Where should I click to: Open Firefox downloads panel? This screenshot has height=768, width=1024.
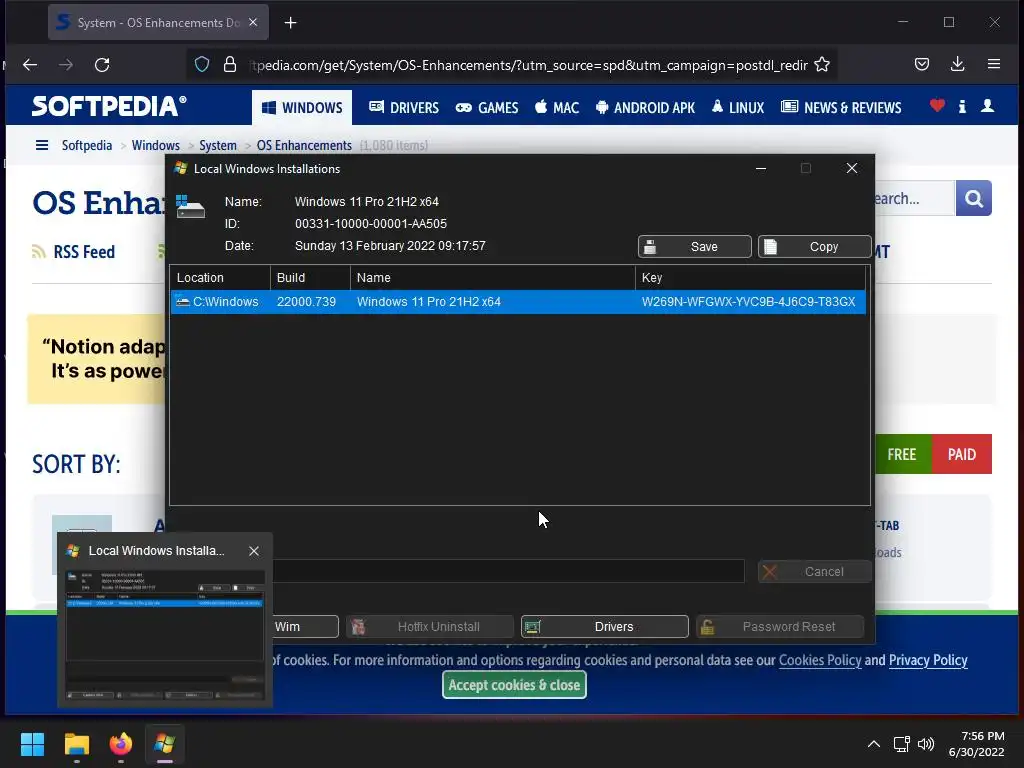click(x=957, y=65)
